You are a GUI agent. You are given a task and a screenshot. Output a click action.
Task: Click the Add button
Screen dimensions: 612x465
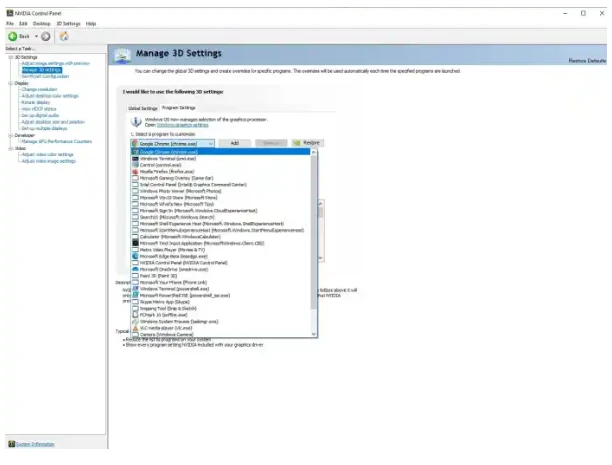(235, 143)
